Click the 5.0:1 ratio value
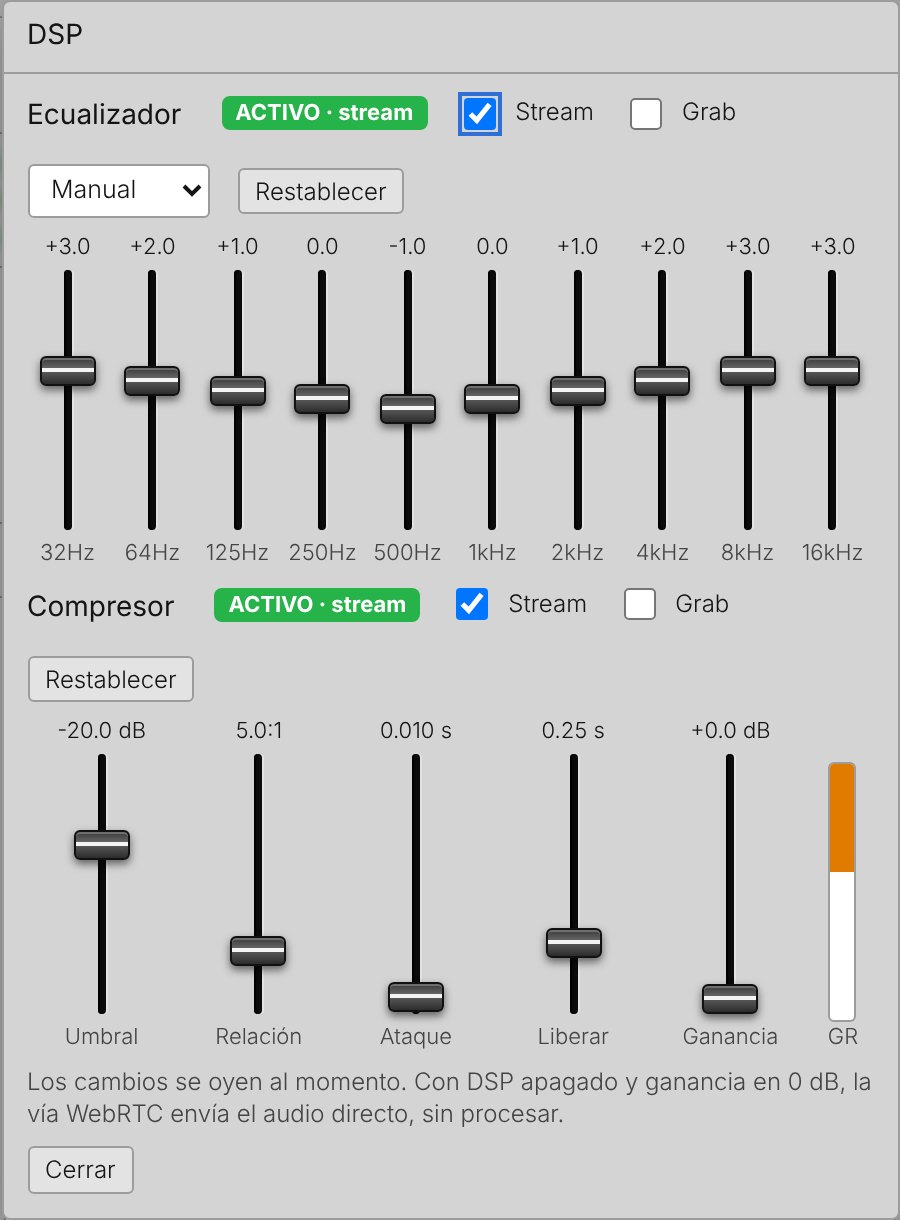 [258, 731]
